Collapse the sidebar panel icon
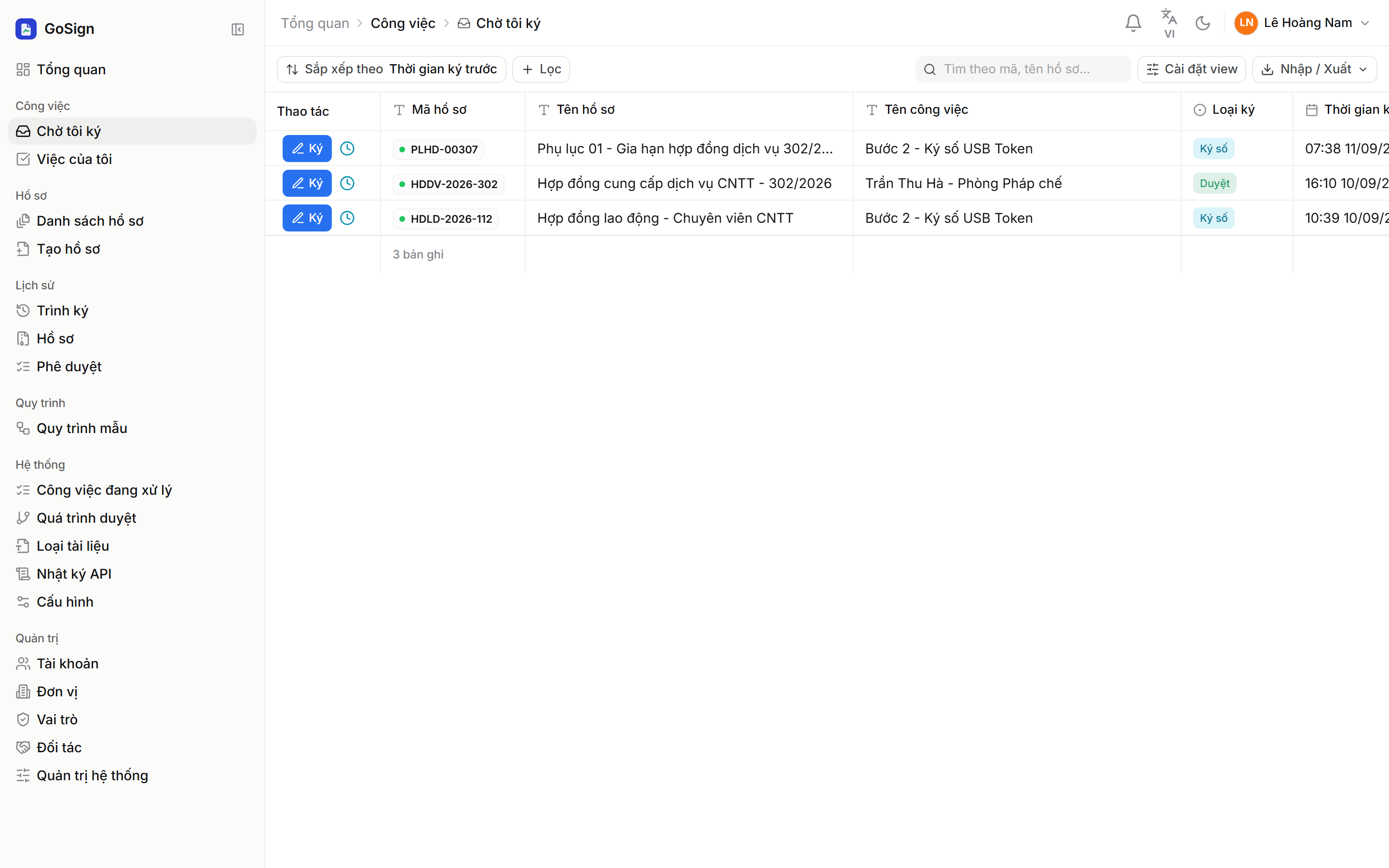This screenshot has height=868, width=1389. pyautogui.click(x=238, y=29)
